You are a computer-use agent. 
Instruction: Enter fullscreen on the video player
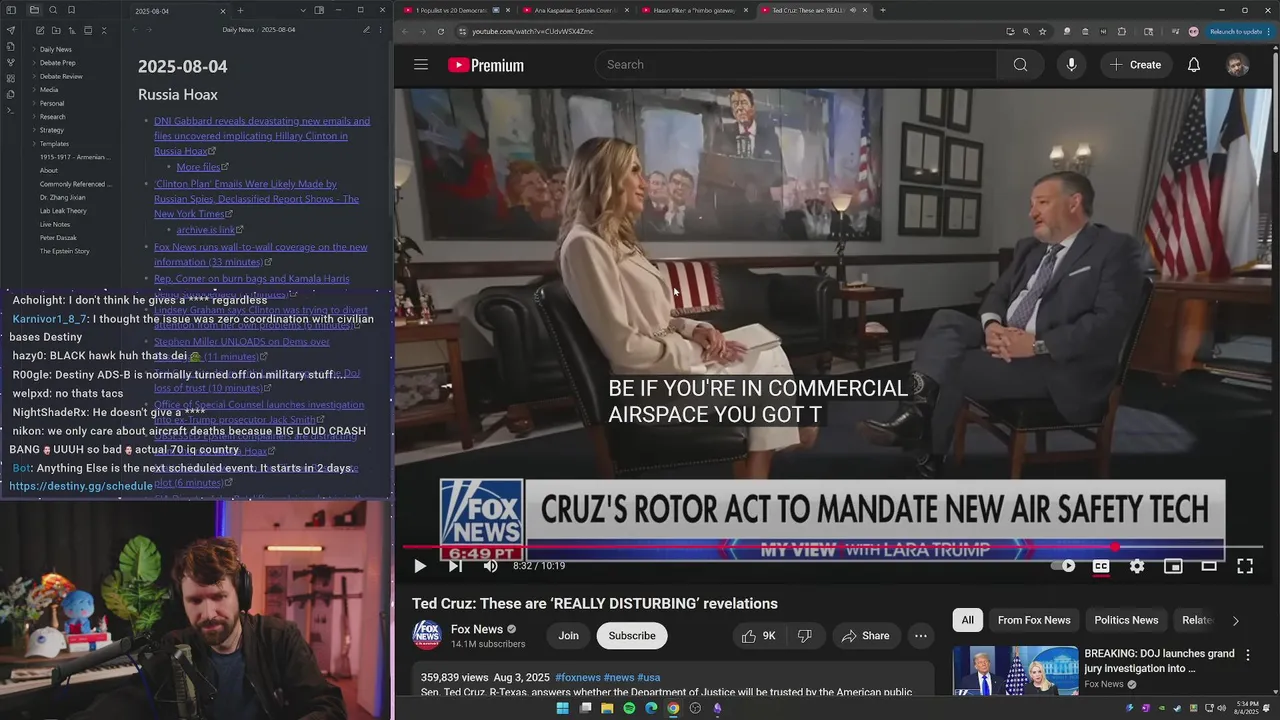[1245, 566]
